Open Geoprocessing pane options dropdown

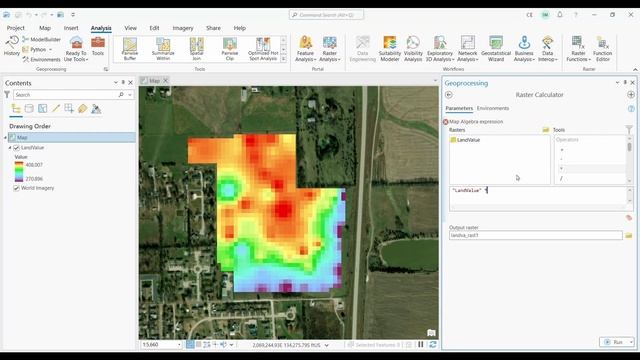tap(617, 82)
